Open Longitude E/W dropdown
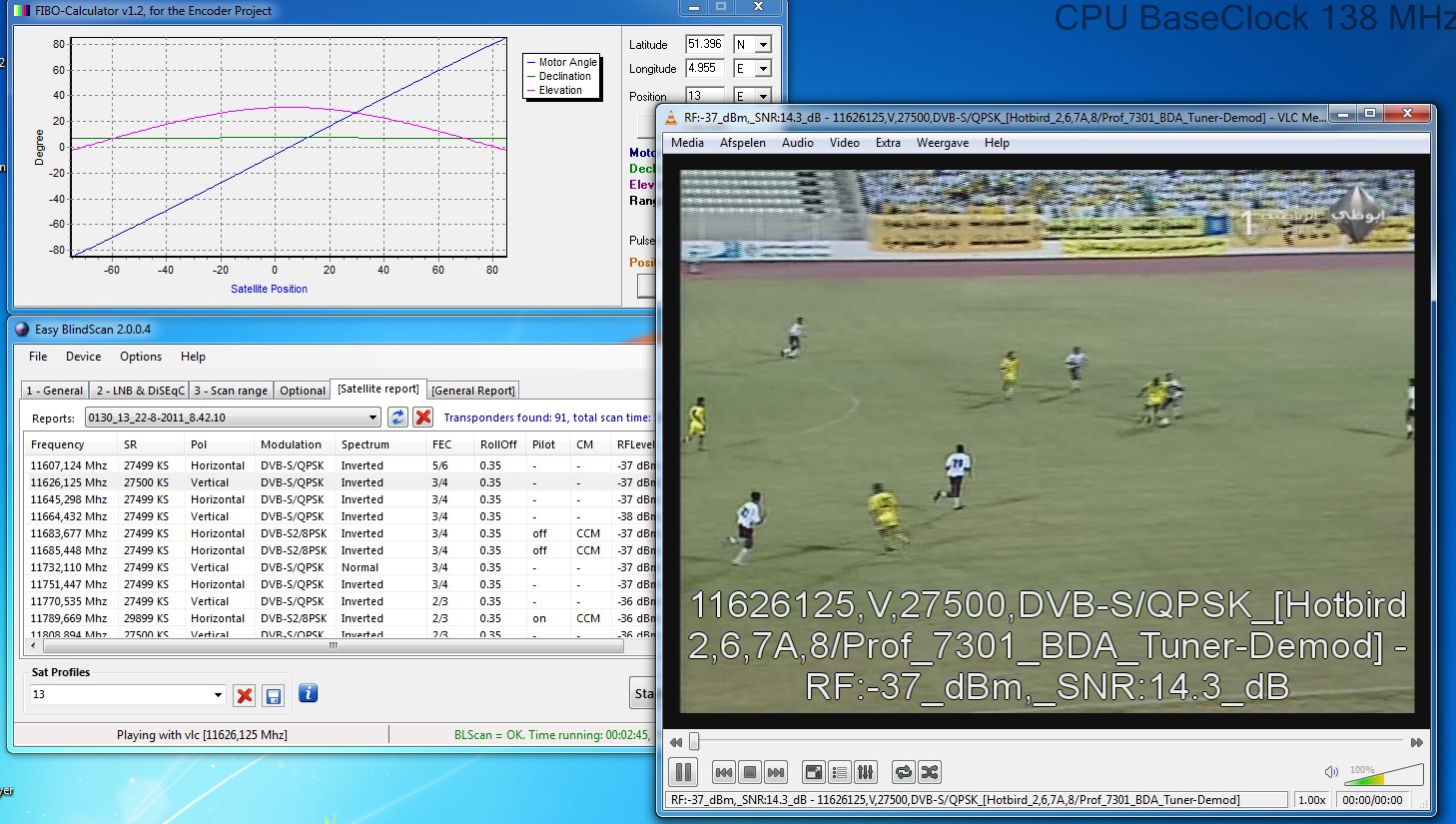Viewport: 1456px width, 824px height. coord(763,69)
